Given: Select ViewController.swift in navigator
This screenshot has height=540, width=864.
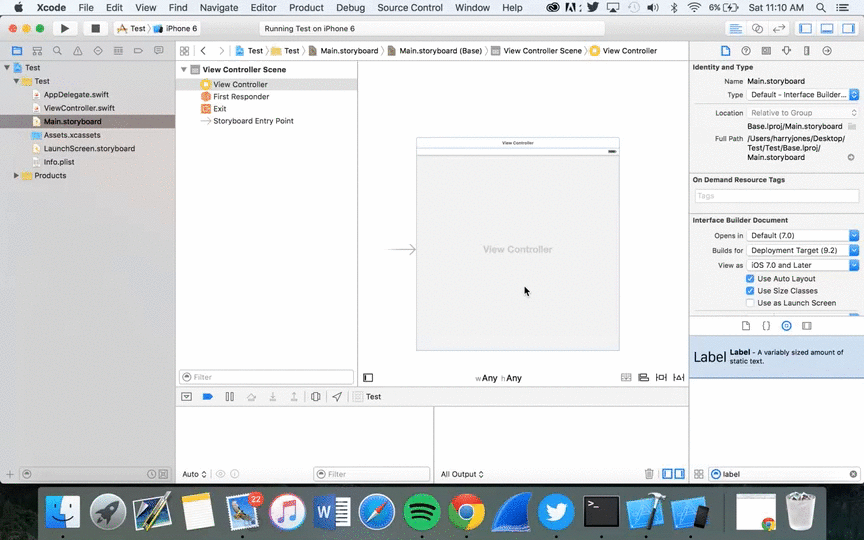Looking at the screenshot, I should click(x=79, y=108).
